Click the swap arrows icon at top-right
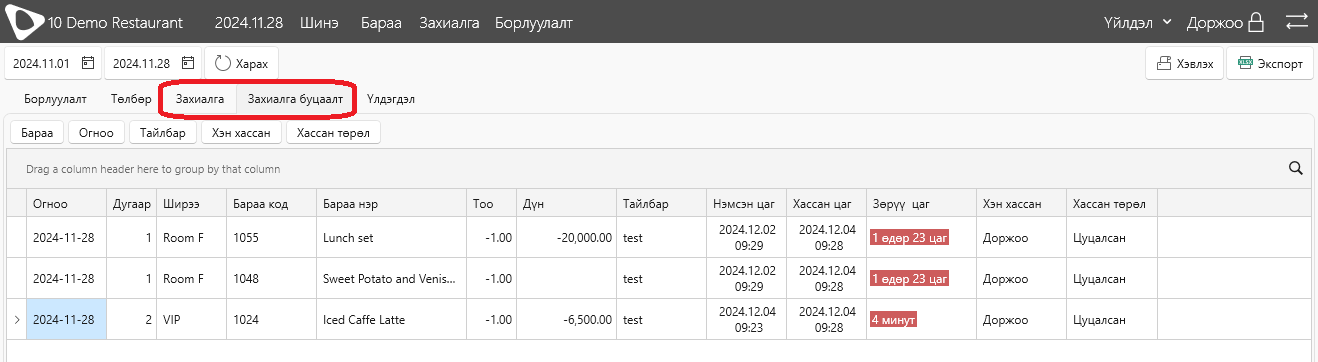This screenshot has width=1318, height=362. (x=1296, y=21)
